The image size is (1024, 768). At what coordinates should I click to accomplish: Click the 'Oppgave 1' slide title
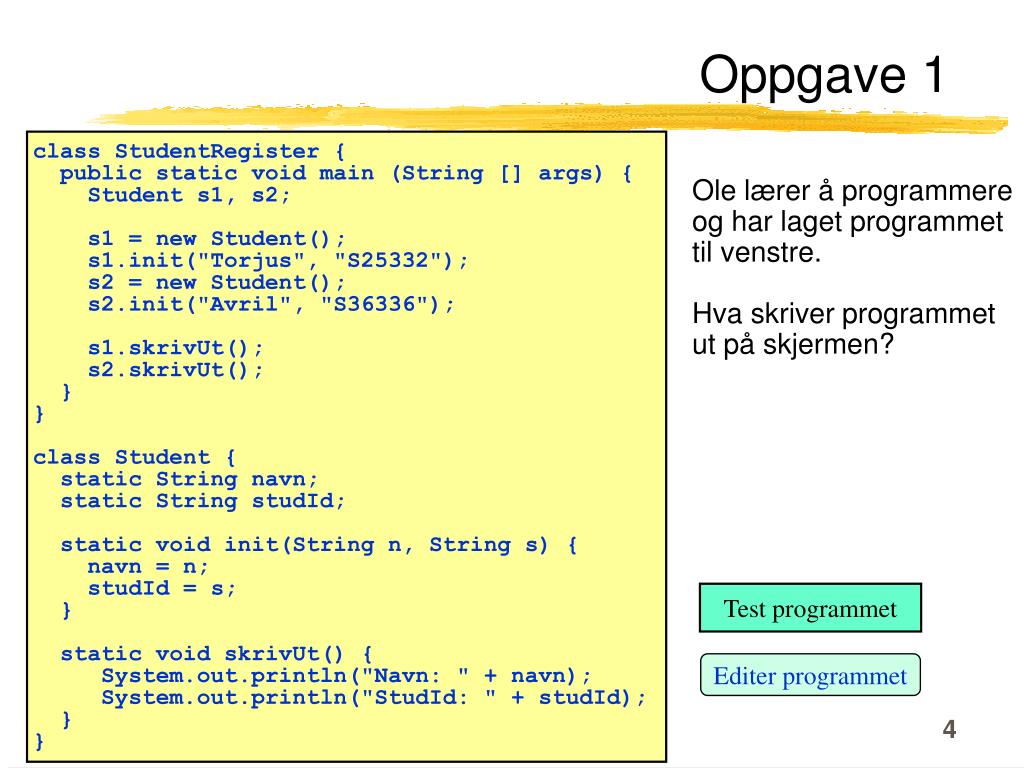click(822, 76)
